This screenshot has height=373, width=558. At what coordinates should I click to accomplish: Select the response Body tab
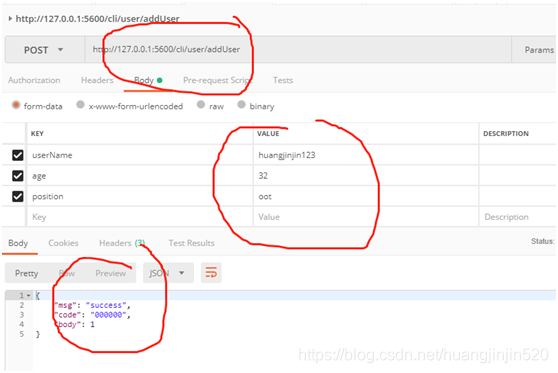pos(18,243)
